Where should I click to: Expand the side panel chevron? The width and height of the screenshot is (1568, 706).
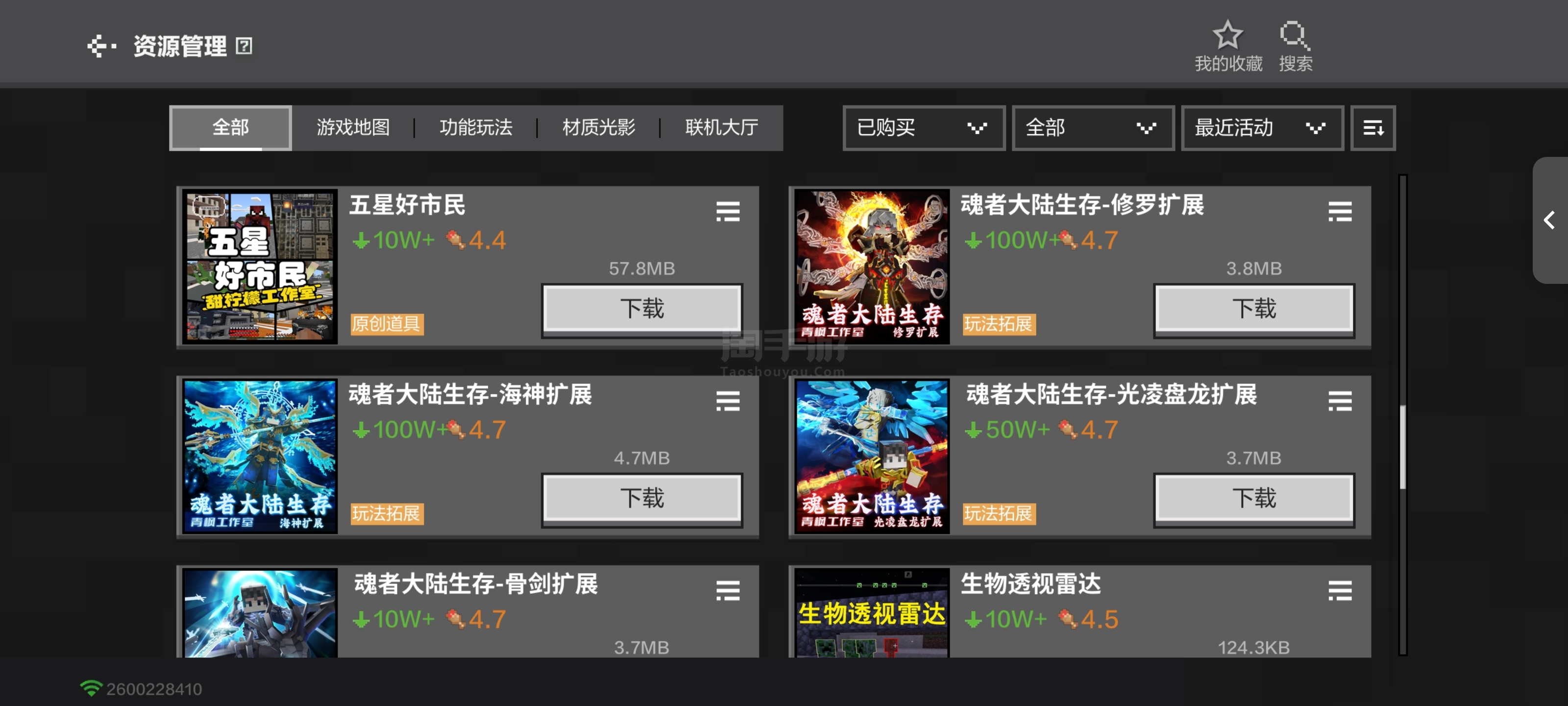[1550, 220]
